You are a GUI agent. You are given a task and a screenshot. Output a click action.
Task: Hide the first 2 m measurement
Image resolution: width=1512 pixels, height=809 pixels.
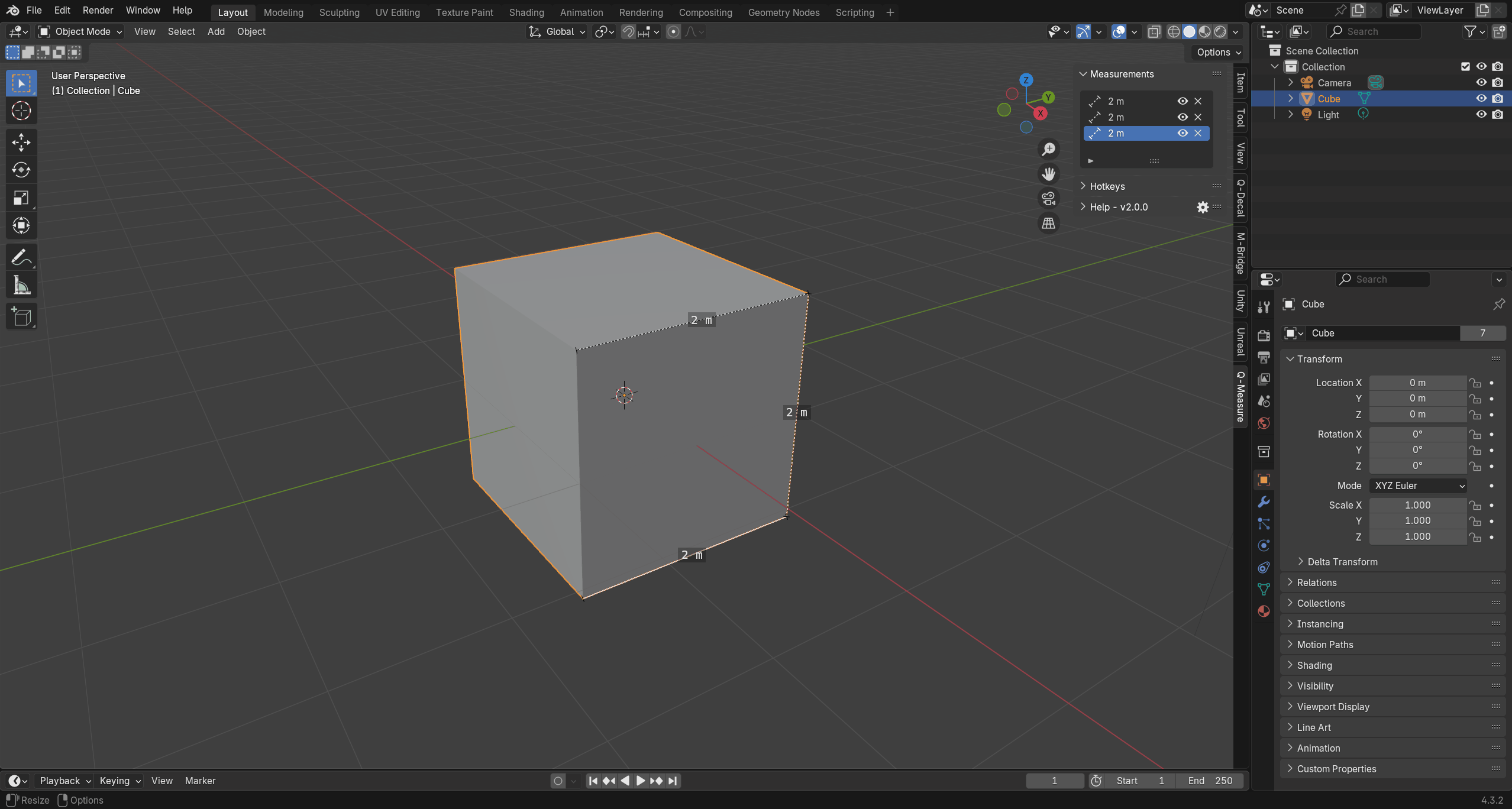coord(1183,101)
